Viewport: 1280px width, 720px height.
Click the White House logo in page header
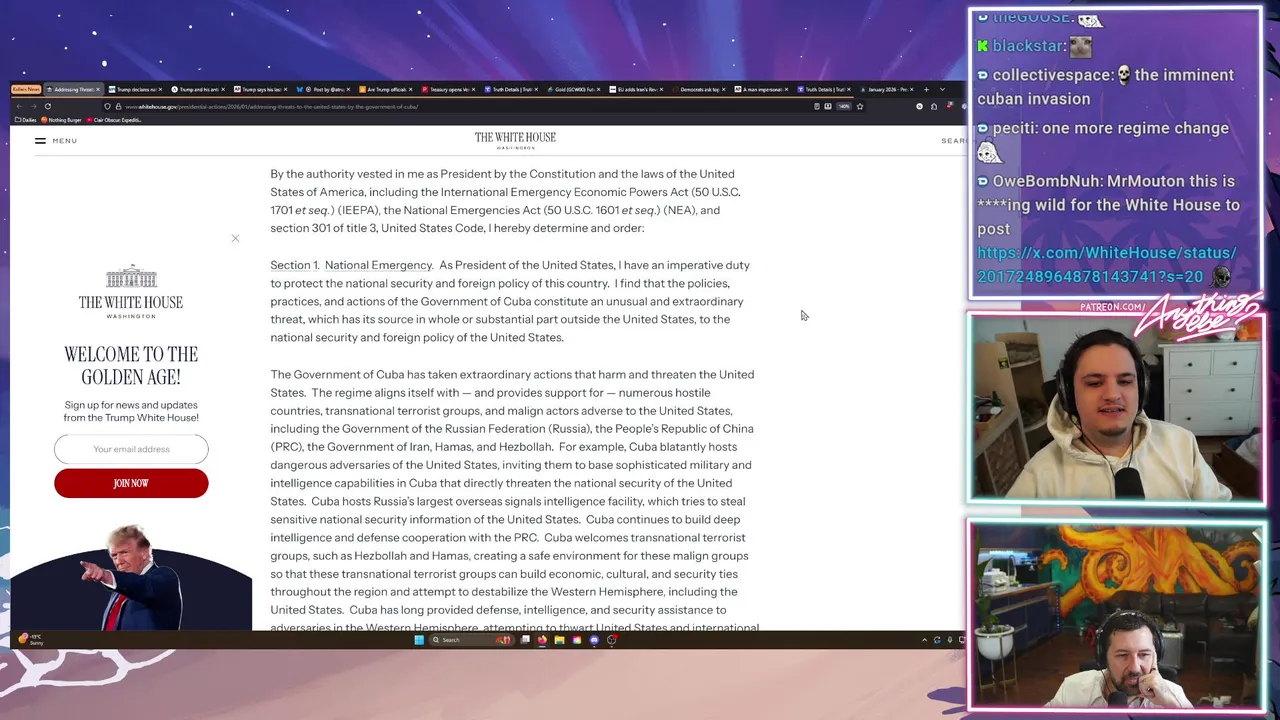[x=515, y=140]
